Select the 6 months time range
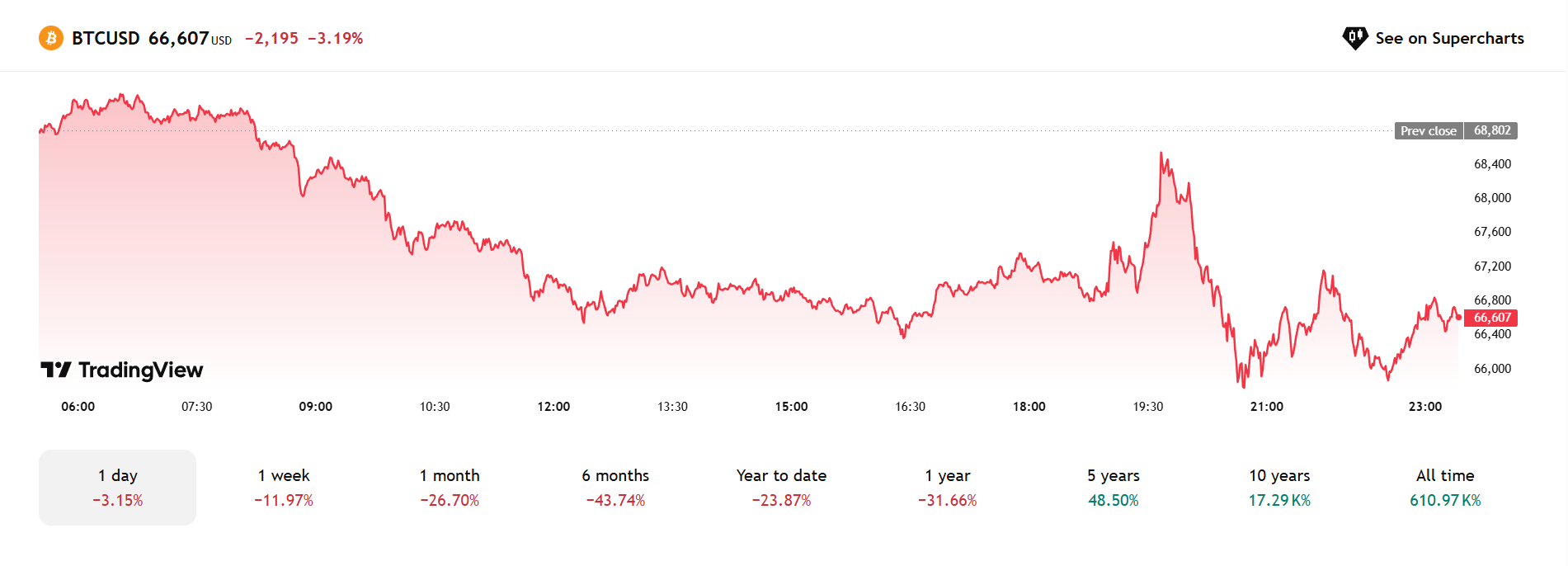The height and width of the screenshot is (566, 1568). tap(615, 487)
